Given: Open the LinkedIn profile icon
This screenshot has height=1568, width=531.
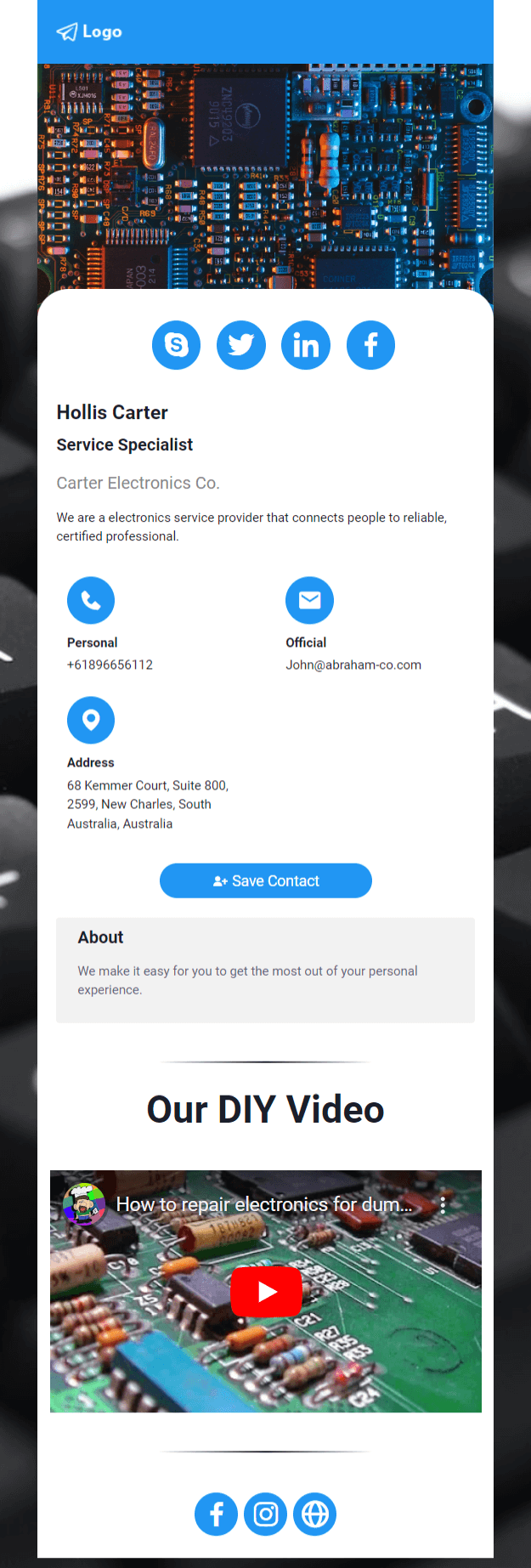Looking at the screenshot, I should 306,345.
